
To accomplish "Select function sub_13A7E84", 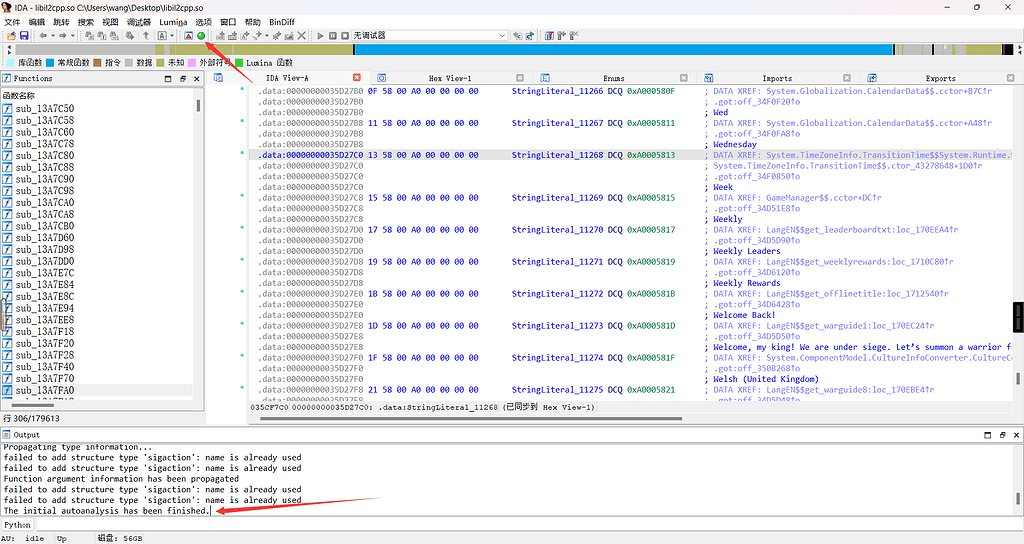I will point(44,285).
